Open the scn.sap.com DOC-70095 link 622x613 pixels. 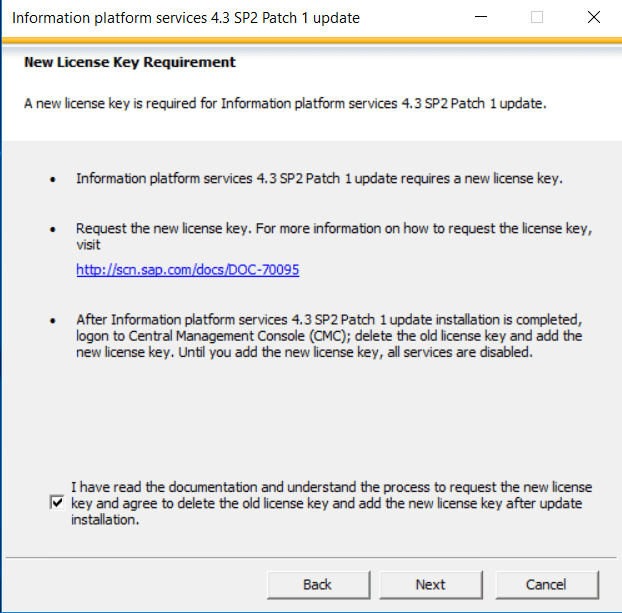(x=188, y=270)
